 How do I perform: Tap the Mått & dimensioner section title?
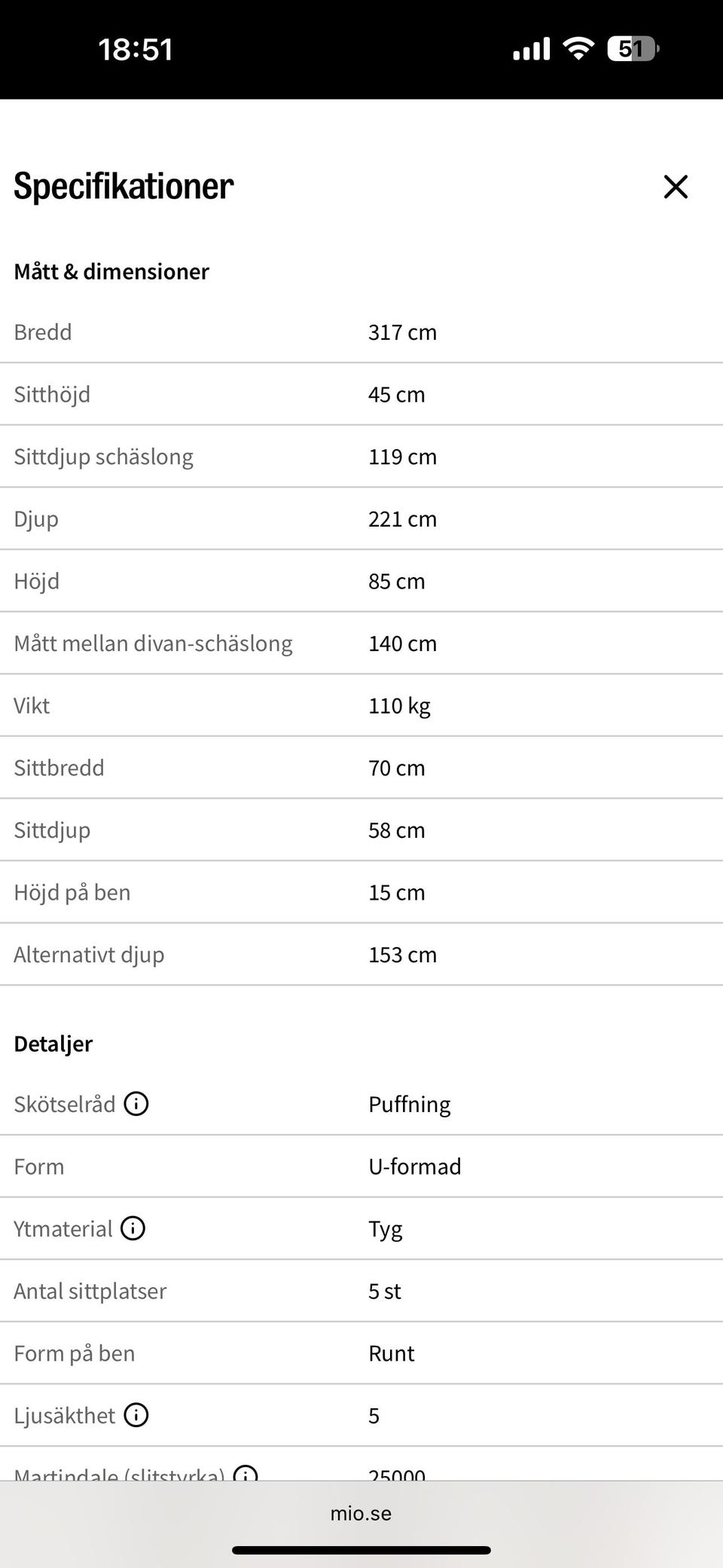coord(111,271)
